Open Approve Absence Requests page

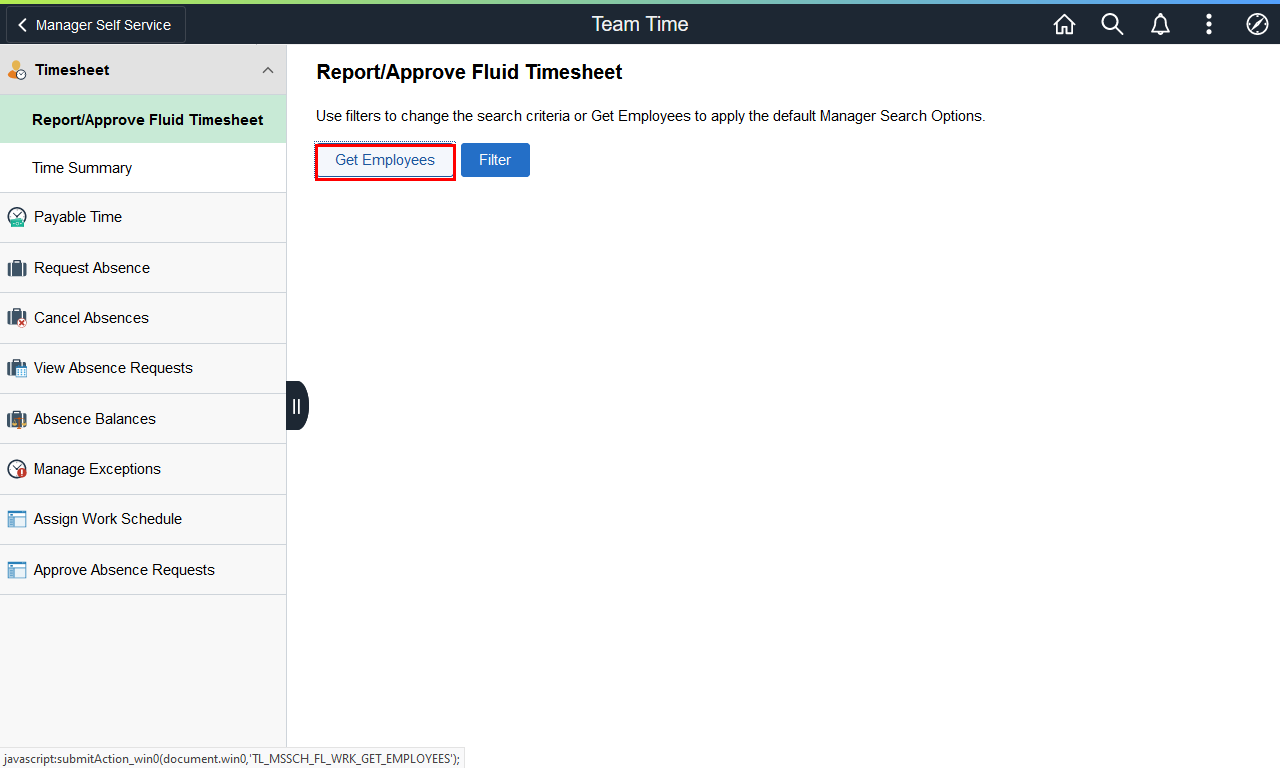tap(143, 570)
